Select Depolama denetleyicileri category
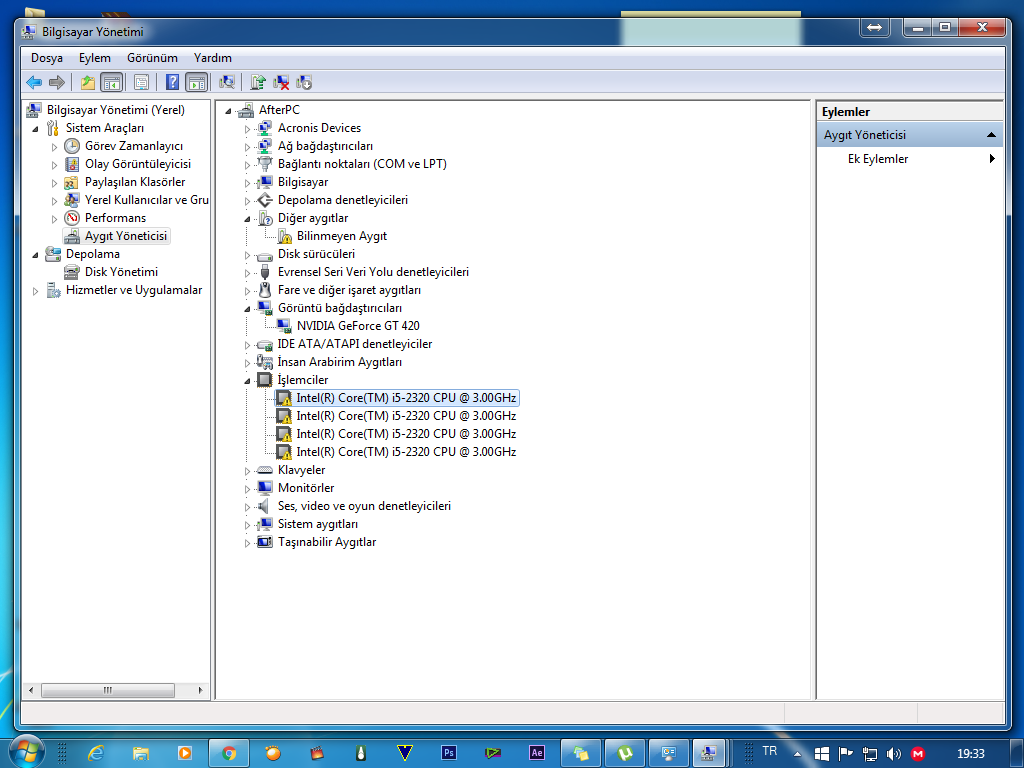 click(x=343, y=200)
